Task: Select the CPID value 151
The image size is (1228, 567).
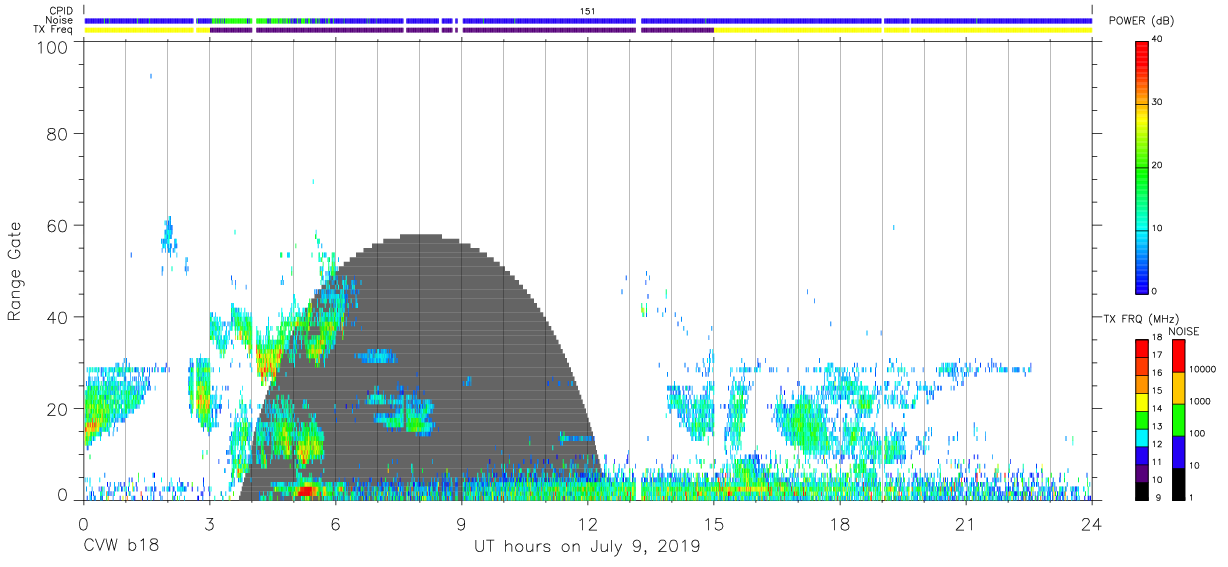Action: (588, 11)
